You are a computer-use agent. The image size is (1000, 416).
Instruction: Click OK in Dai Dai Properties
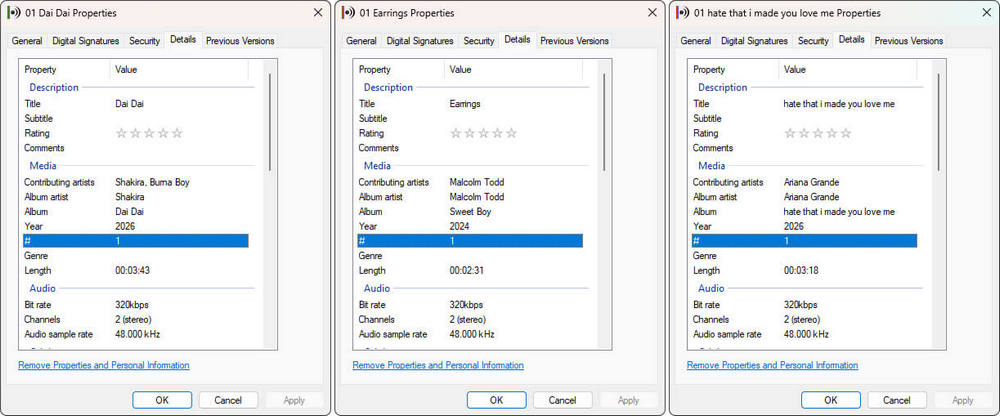tap(162, 400)
